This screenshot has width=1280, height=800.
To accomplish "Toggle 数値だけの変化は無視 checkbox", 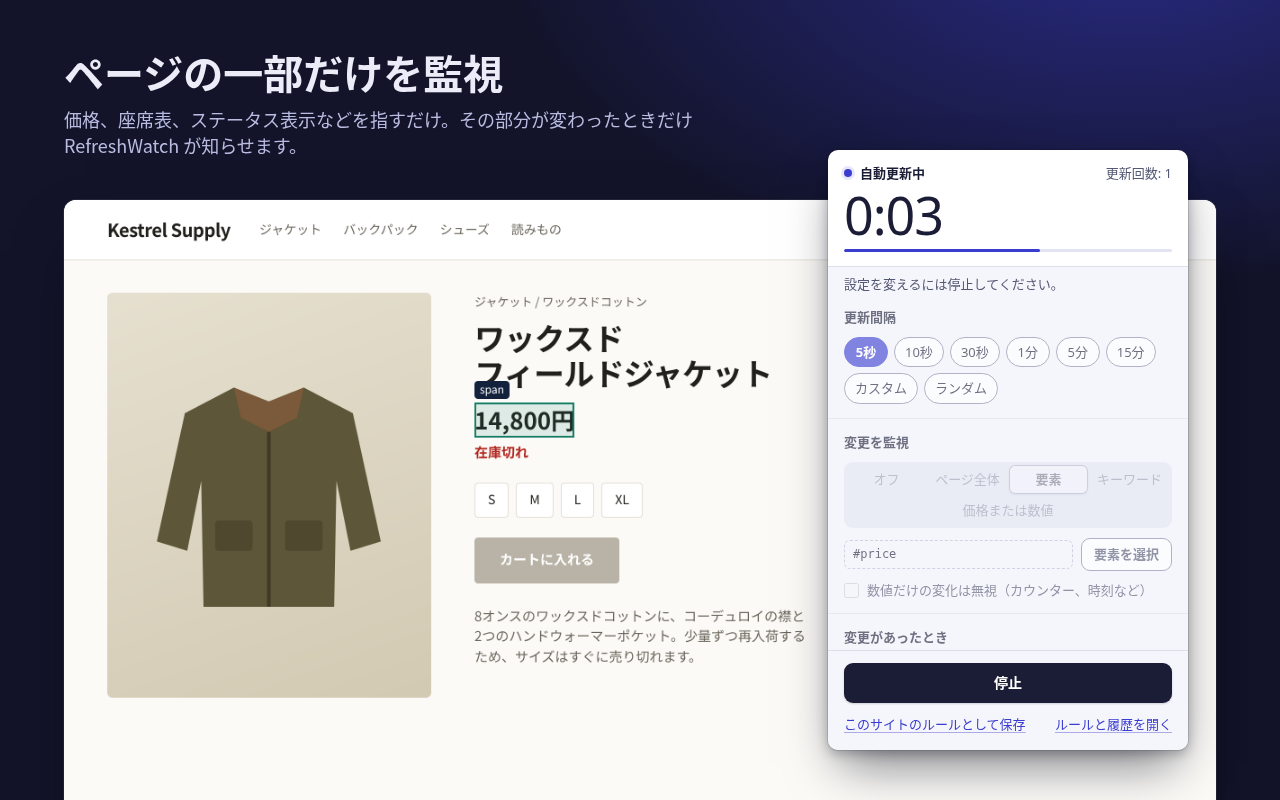I will 852,591.
